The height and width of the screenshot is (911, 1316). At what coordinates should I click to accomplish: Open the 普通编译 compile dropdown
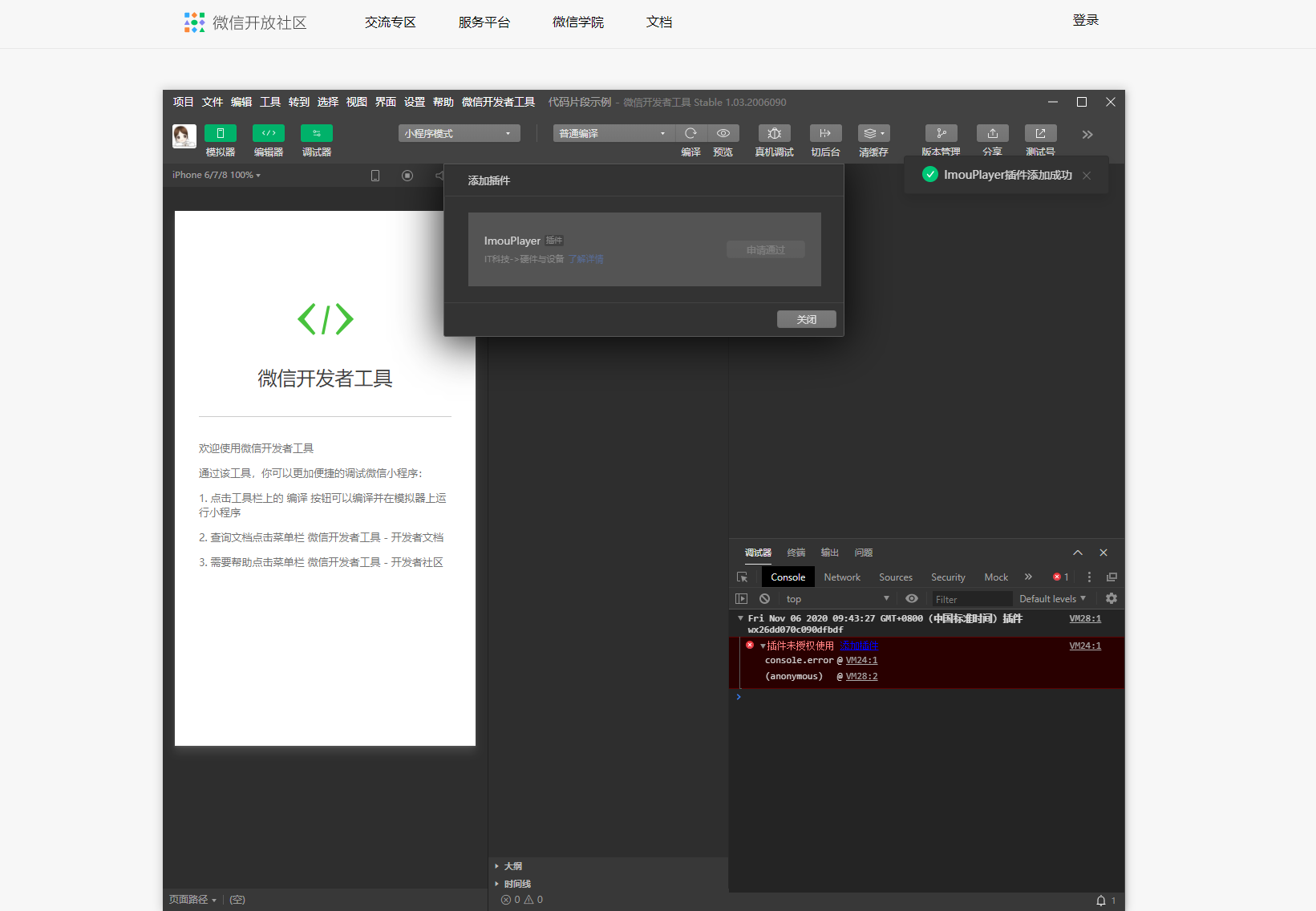click(x=613, y=133)
